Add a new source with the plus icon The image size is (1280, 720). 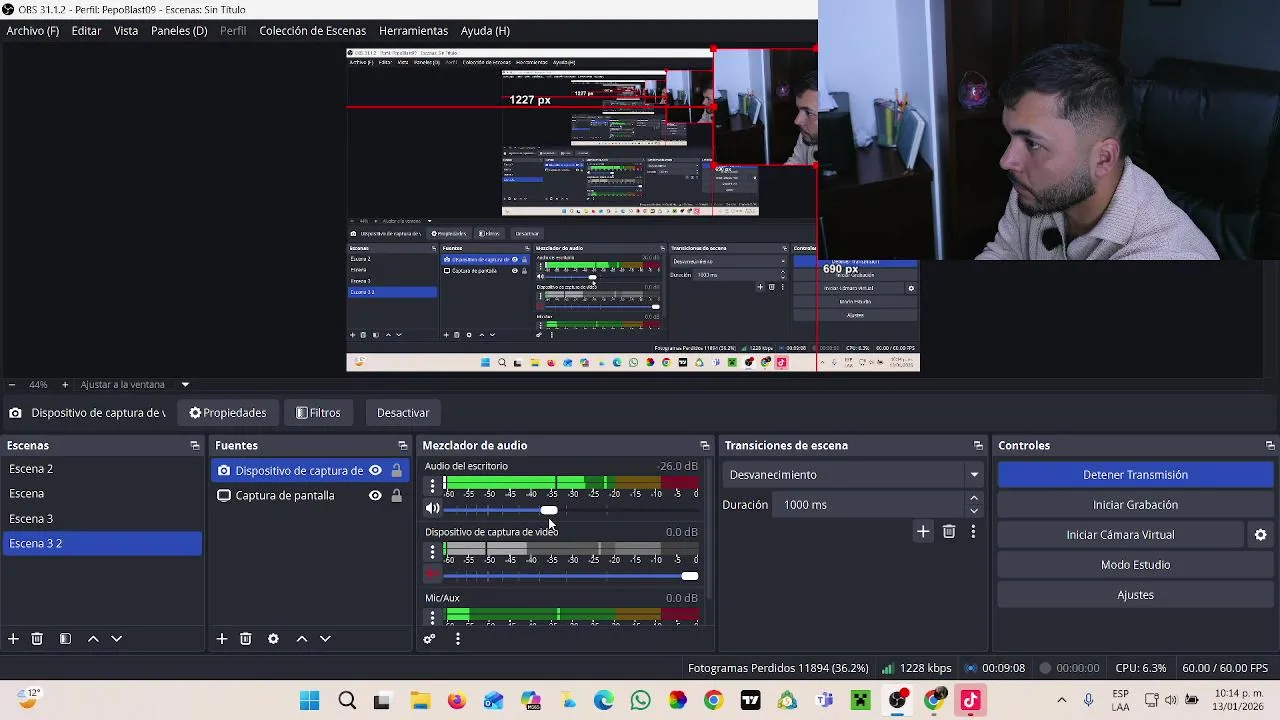pos(222,638)
